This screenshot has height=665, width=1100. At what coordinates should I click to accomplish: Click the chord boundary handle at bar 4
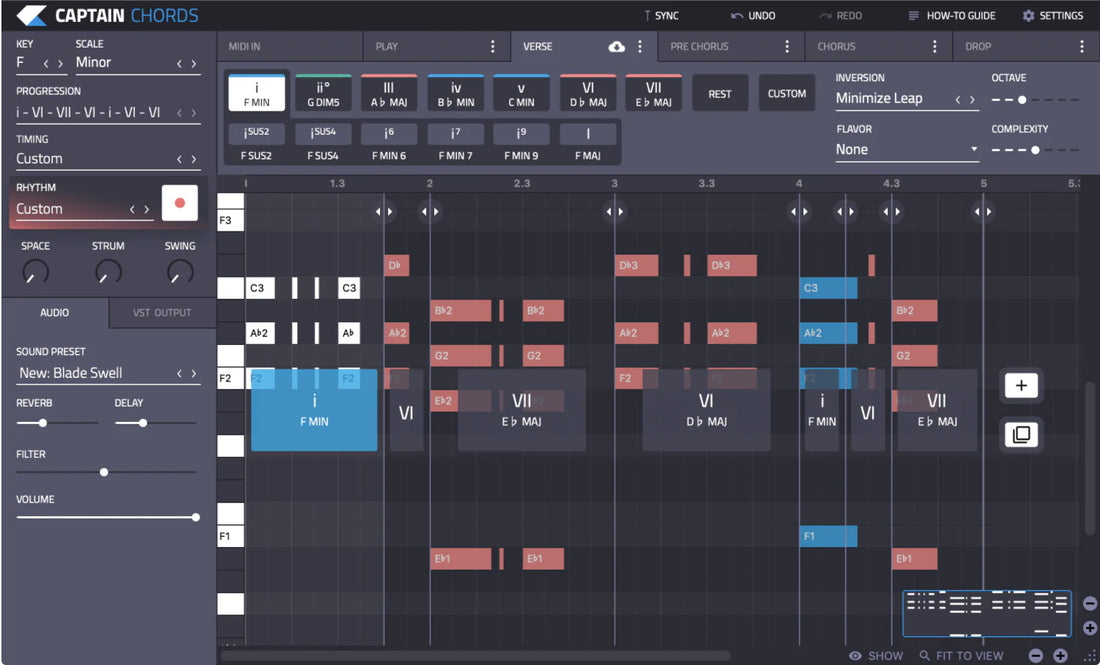[799, 211]
